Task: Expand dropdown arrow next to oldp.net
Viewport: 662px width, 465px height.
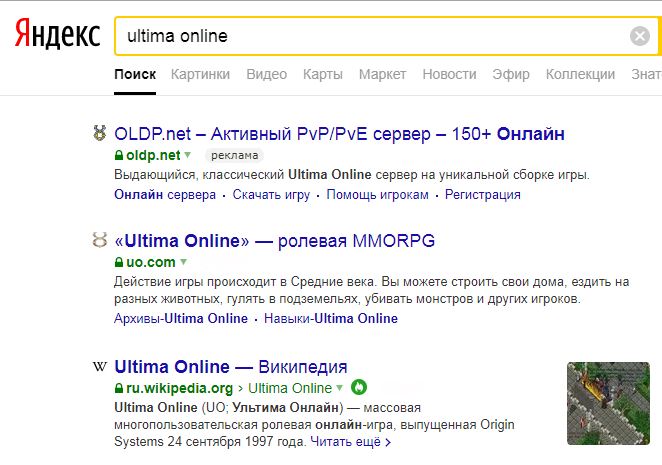Action: pos(187,155)
